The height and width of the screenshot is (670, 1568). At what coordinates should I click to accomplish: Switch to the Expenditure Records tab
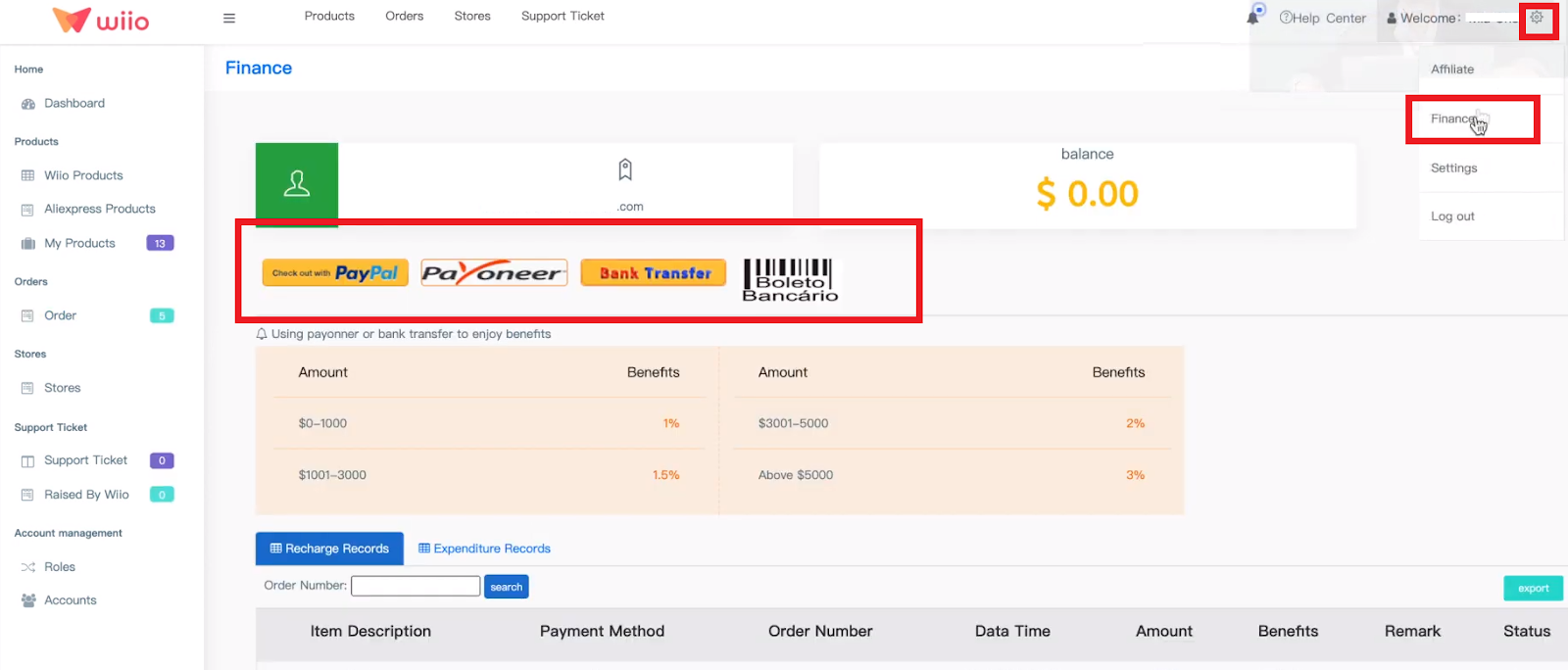[484, 550]
